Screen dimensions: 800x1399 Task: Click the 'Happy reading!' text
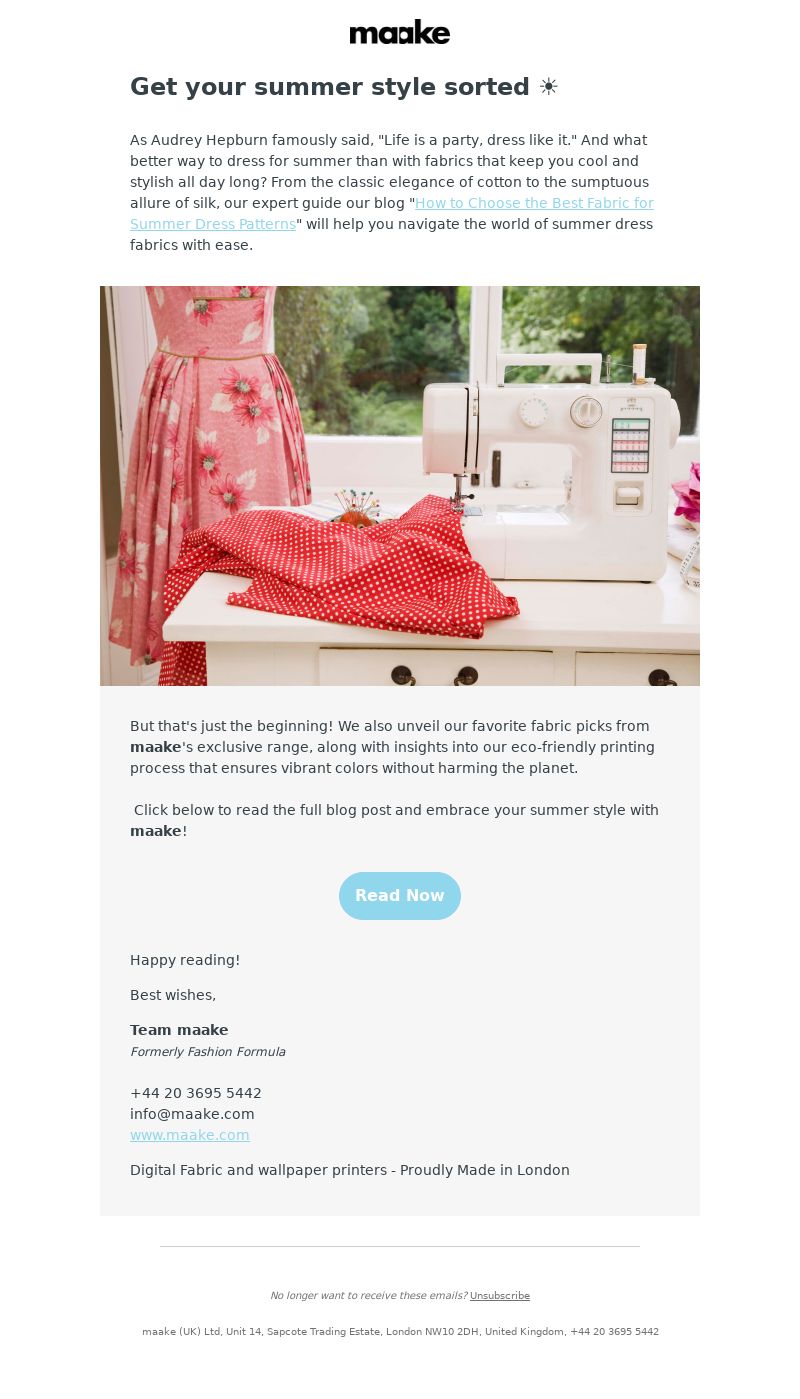coord(185,960)
